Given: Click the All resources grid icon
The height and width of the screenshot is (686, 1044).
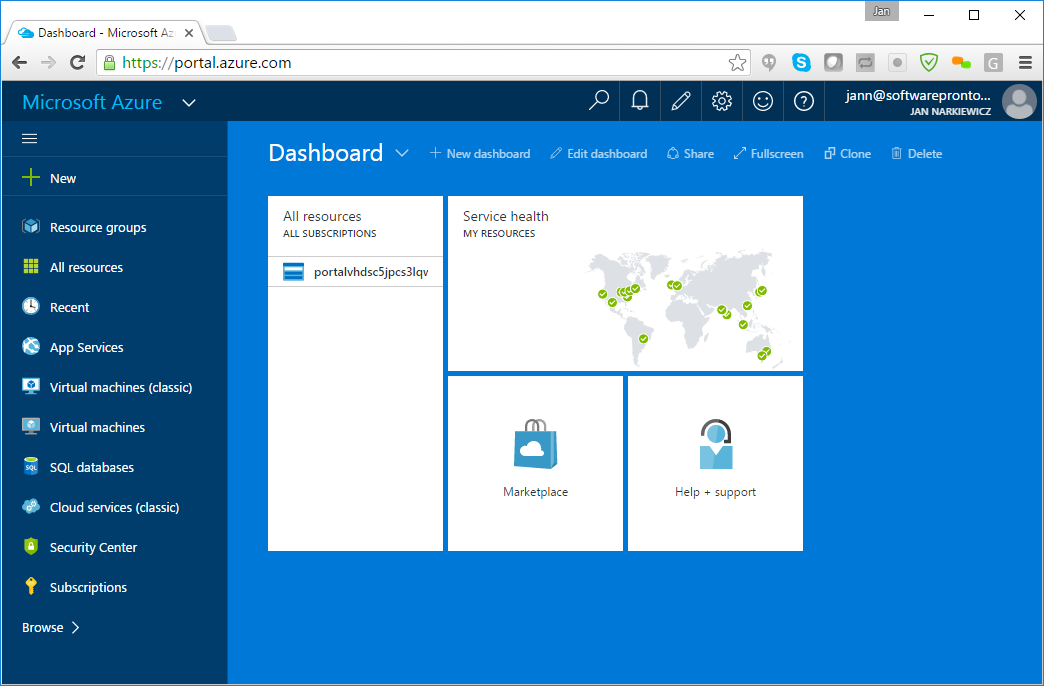Looking at the screenshot, I should pos(31,266).
